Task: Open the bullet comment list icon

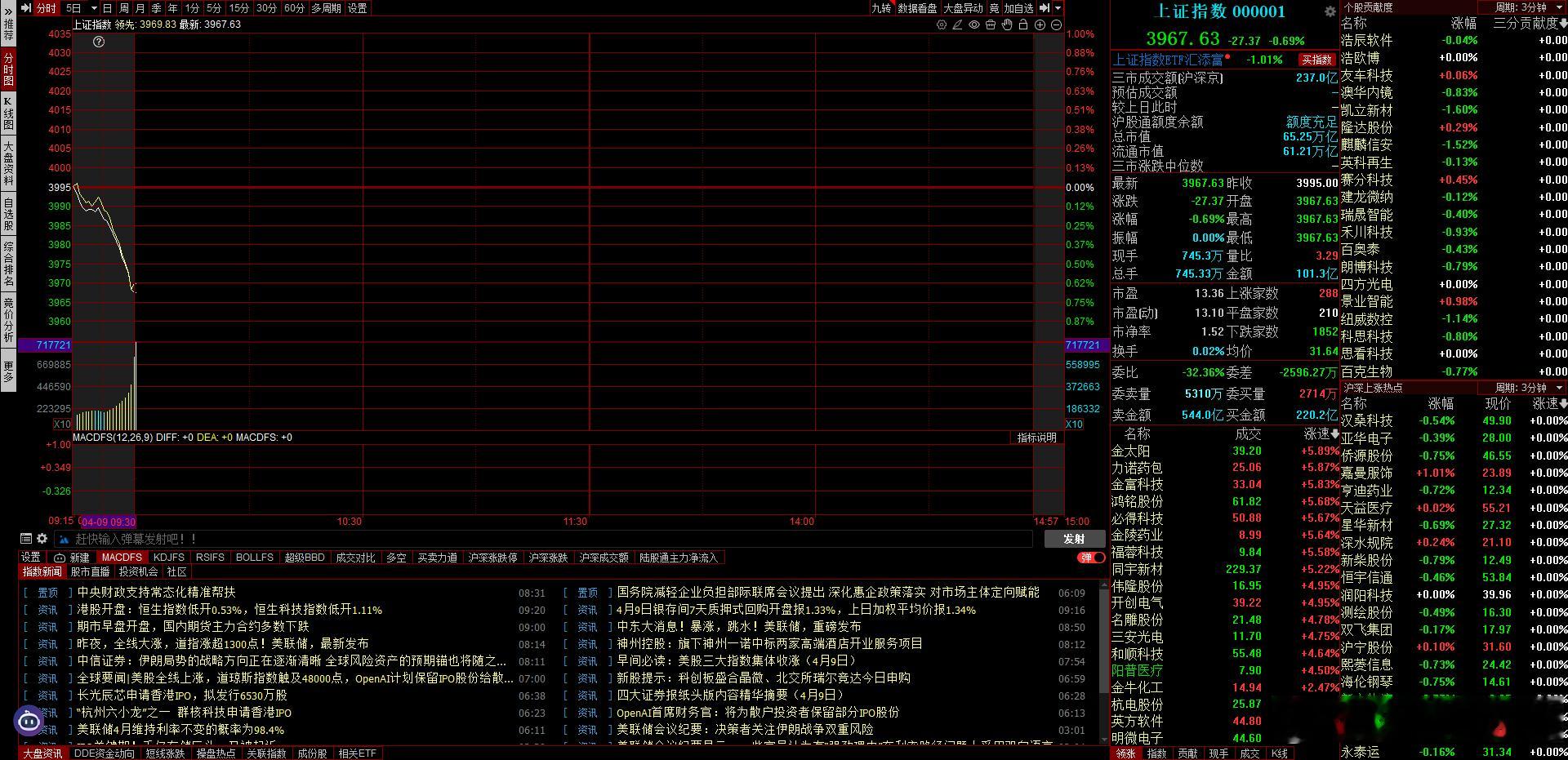Action: (x=26, y=539)
